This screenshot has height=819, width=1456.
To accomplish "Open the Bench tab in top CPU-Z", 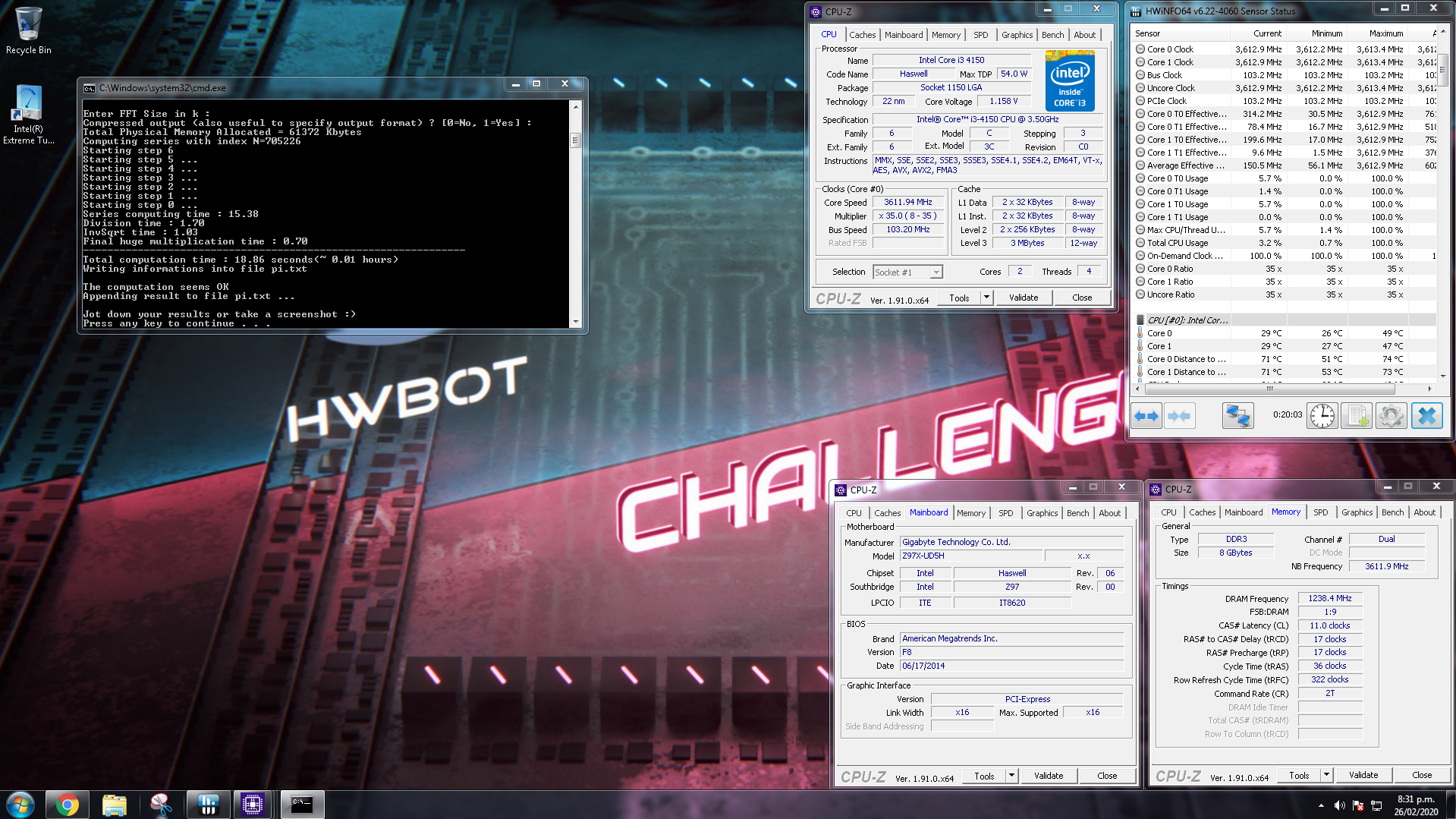I will click(x=1052, y=35).
